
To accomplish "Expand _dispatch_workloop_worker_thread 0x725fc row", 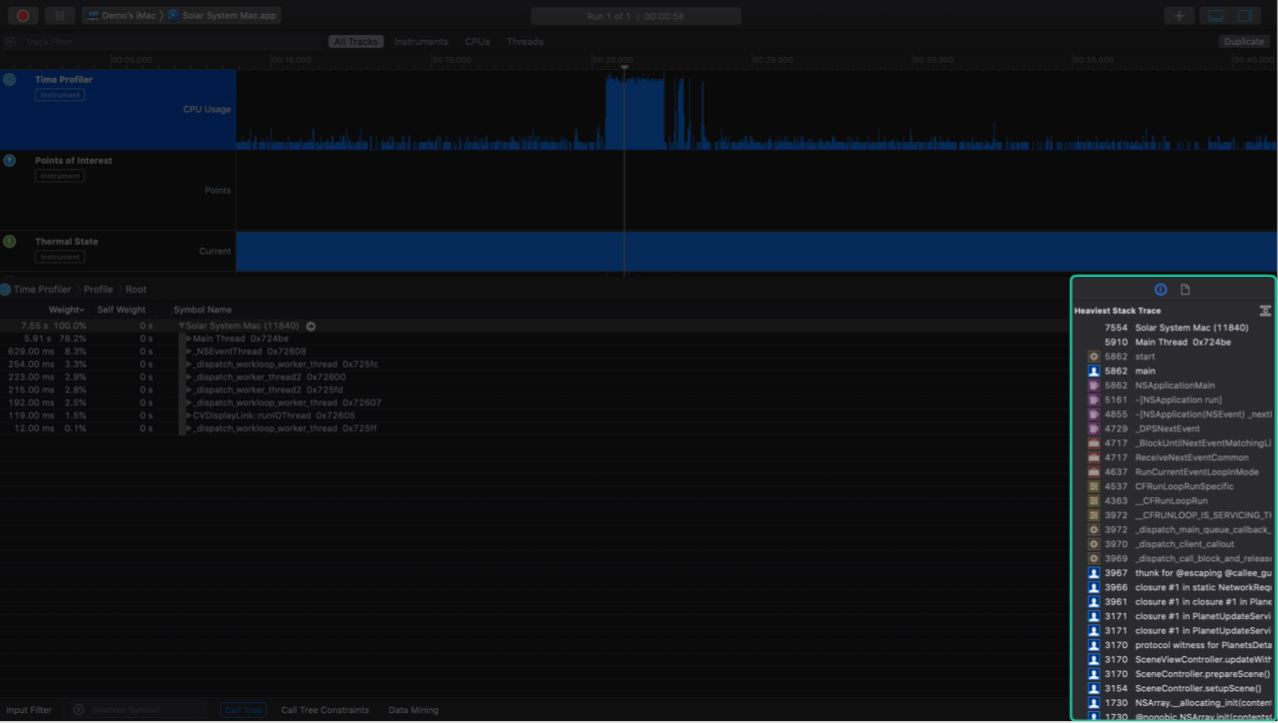I will [189, 364].
